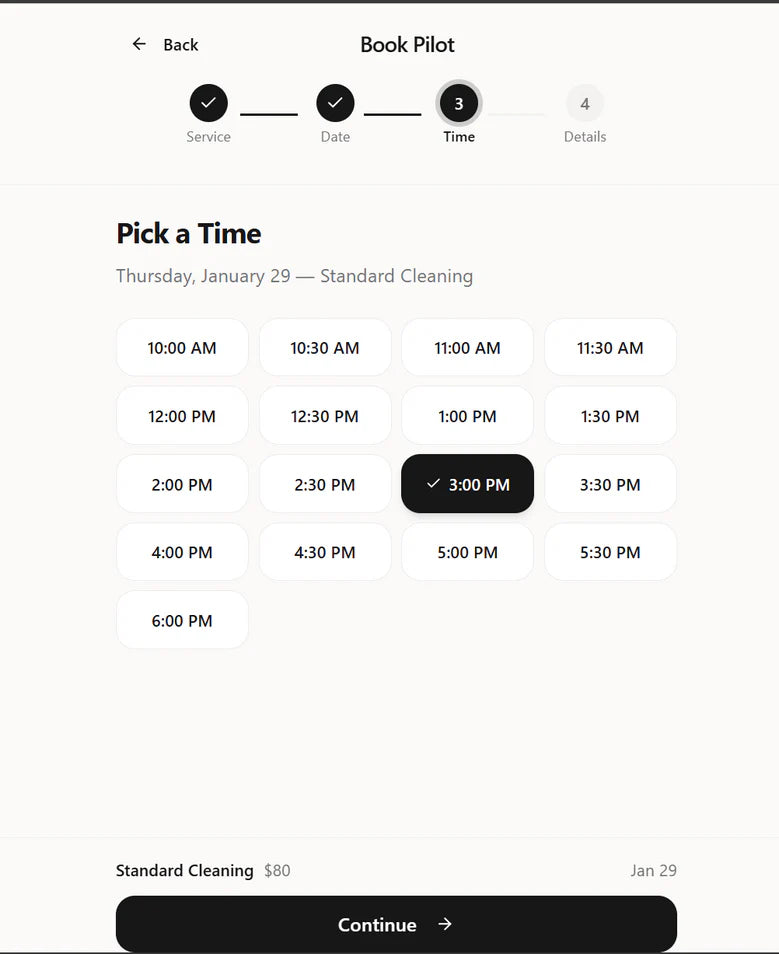Click the Back link at top left
The image size is (779, 954).
tap(179, 44)
